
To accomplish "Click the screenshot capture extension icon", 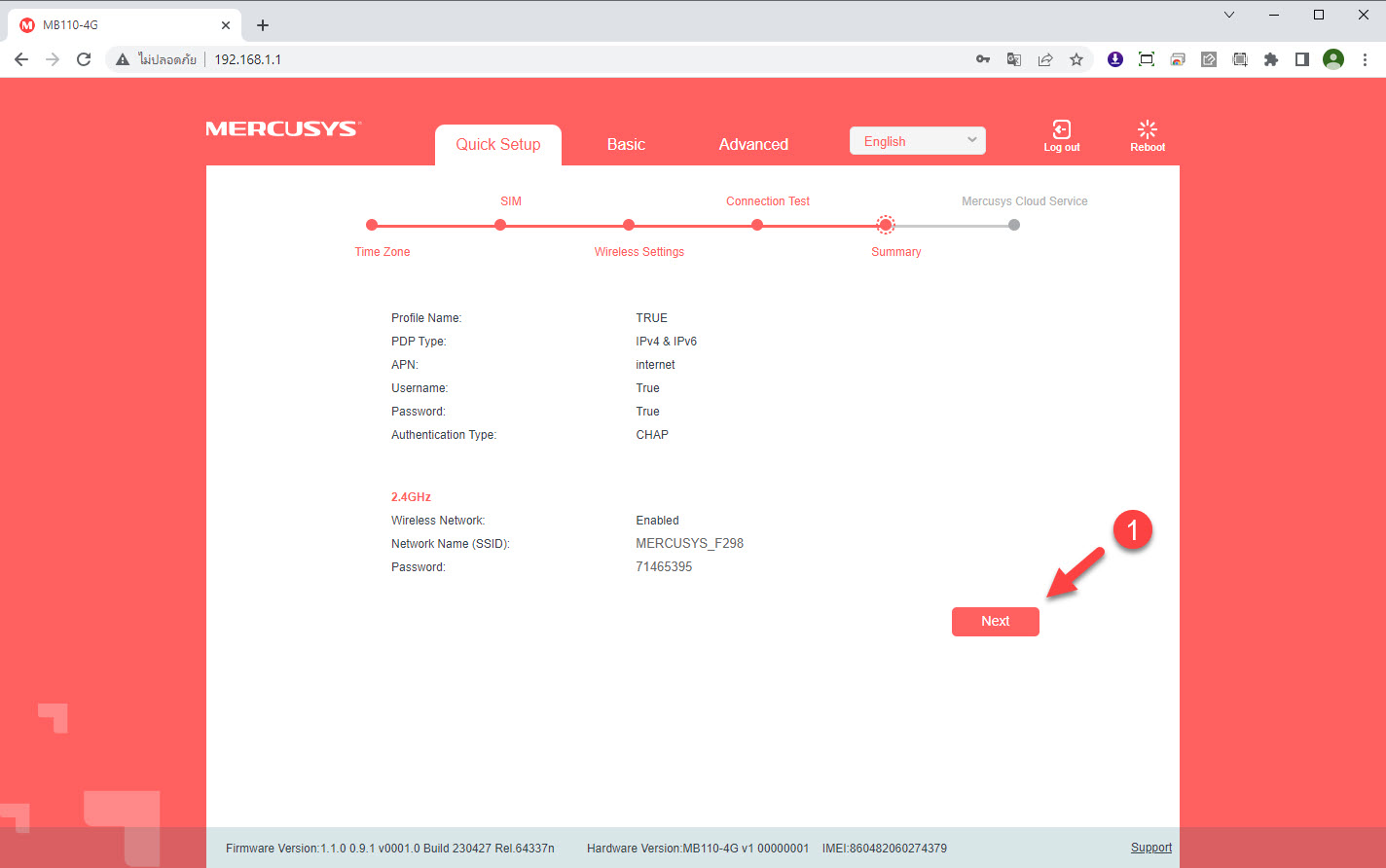I will (1147, 59).
